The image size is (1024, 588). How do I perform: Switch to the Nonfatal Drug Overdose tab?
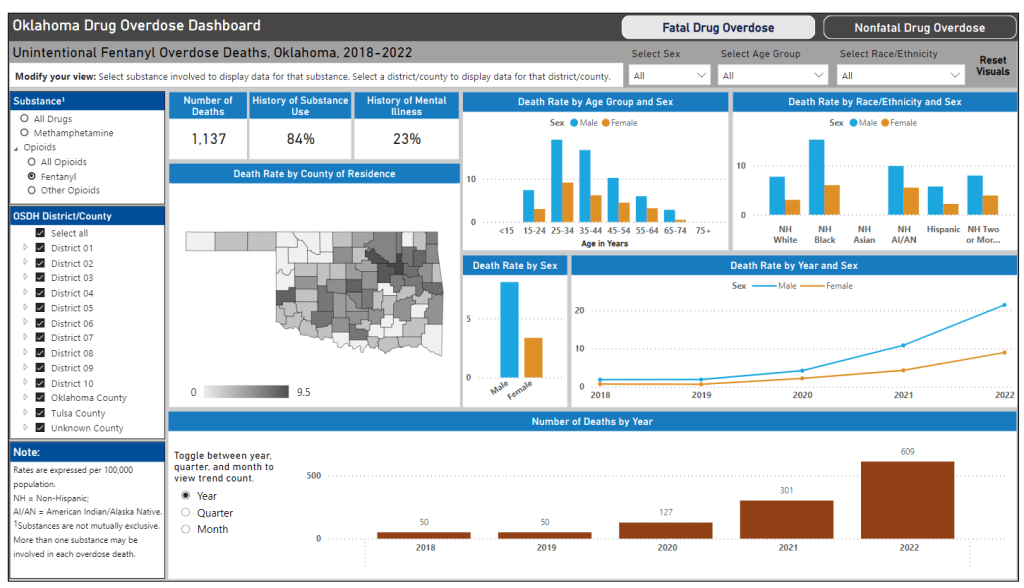coord(919,28)
